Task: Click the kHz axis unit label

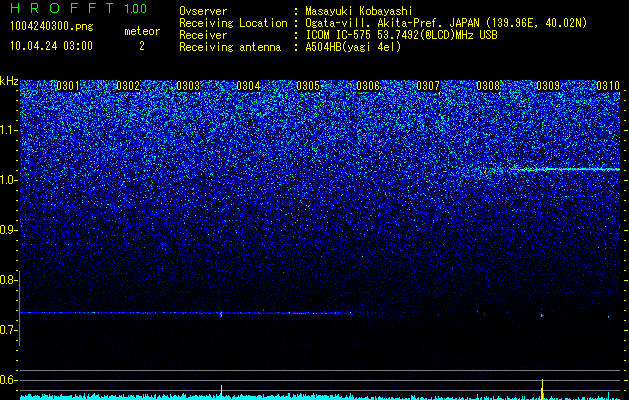Action: coord(9,81)
